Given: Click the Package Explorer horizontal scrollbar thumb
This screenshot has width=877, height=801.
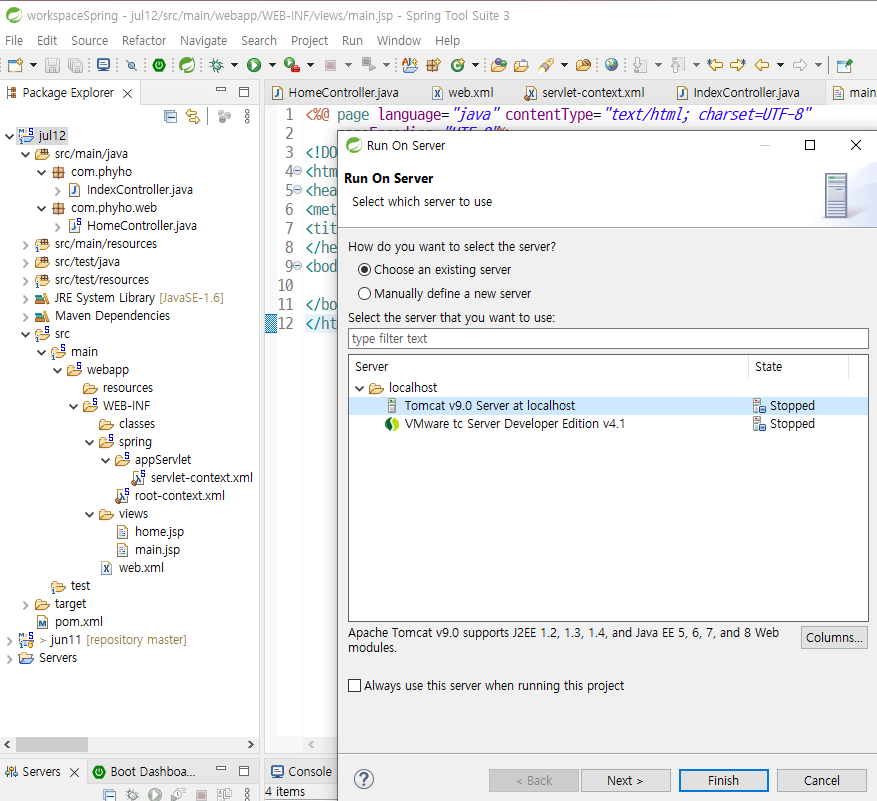Looking at the screenshot, I should [52, 744].
